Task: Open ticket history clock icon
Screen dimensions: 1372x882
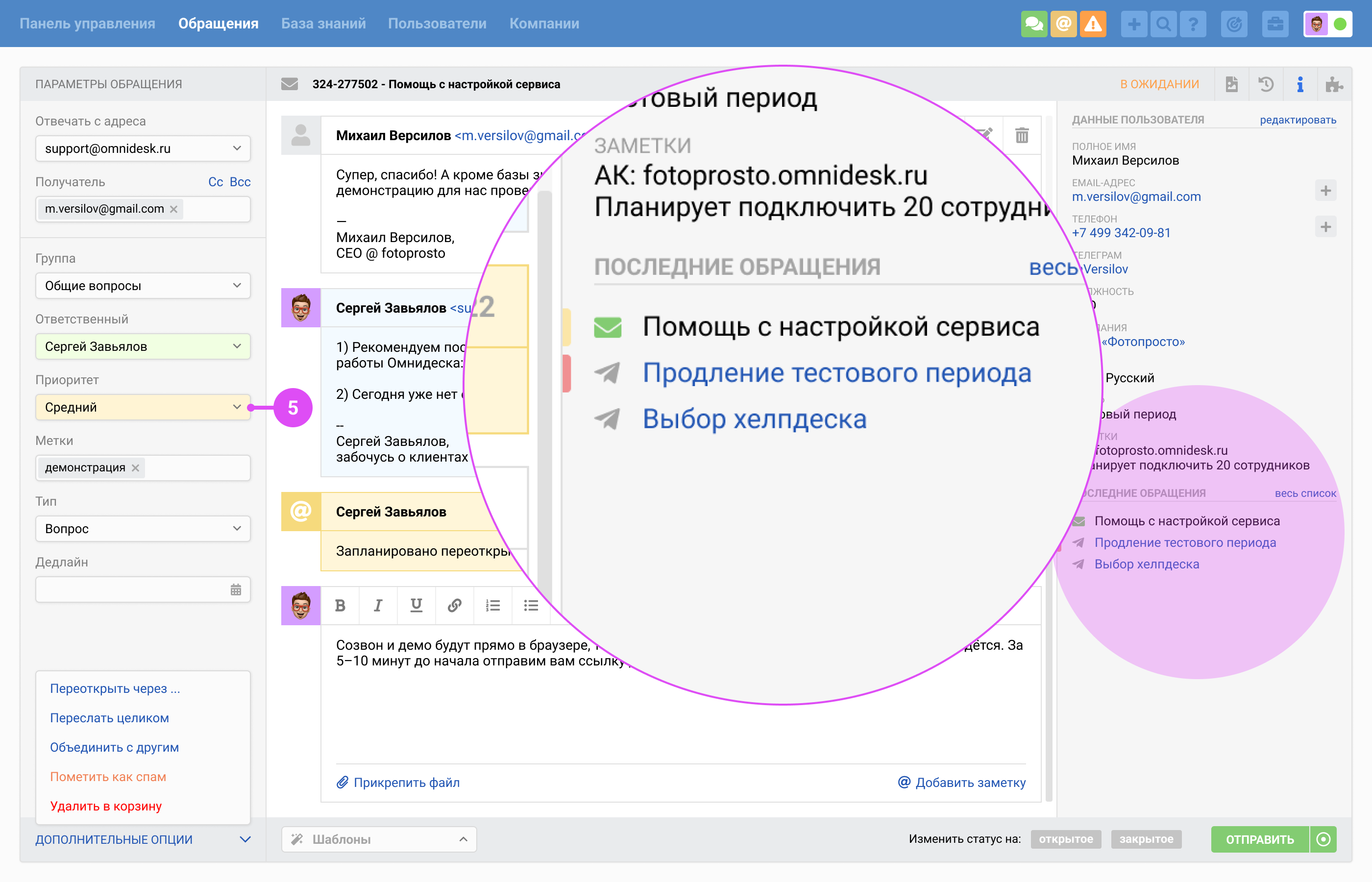Action: point(1266,85)
